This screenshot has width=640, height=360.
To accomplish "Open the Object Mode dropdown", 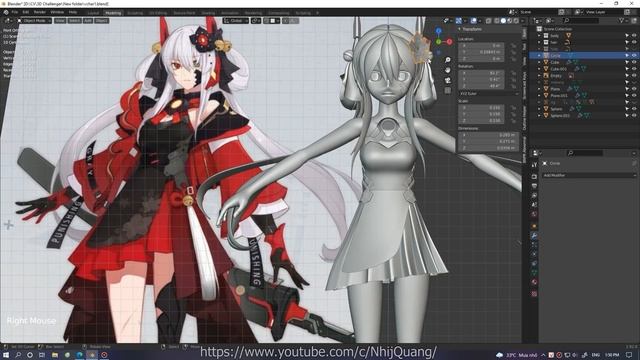I will pos(34,20).
